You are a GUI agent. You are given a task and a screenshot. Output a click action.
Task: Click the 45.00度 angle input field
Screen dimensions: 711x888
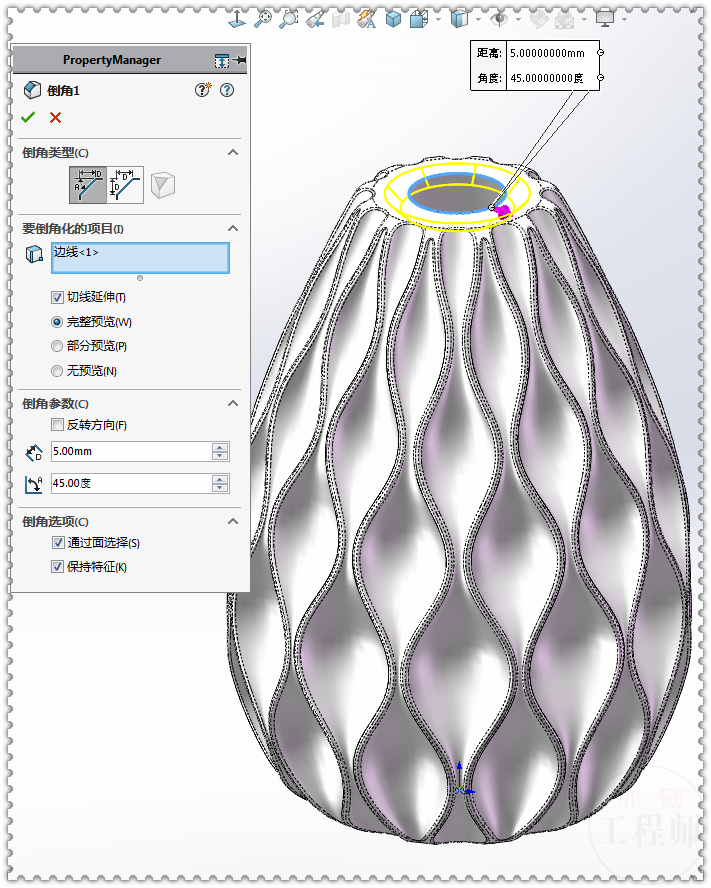tap(131, 484)
